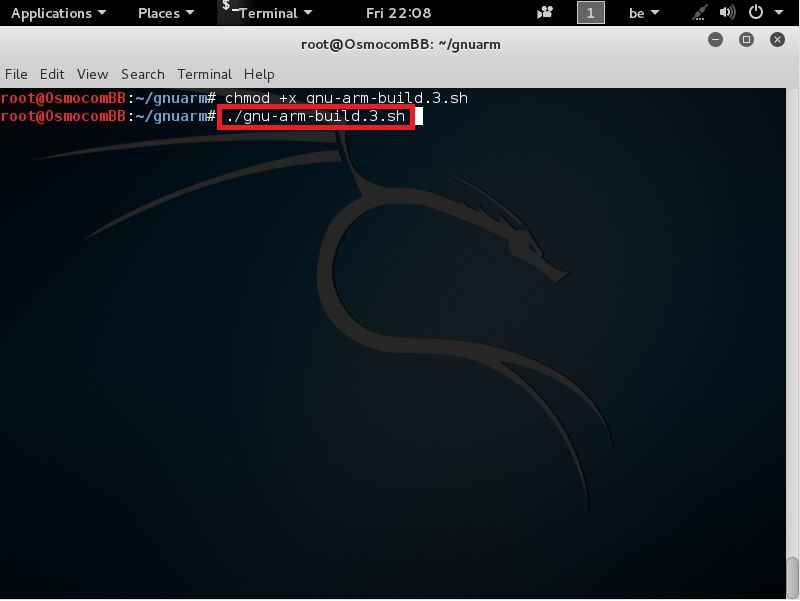Open the File menu
800x601 pixels.
pos(16,74)
